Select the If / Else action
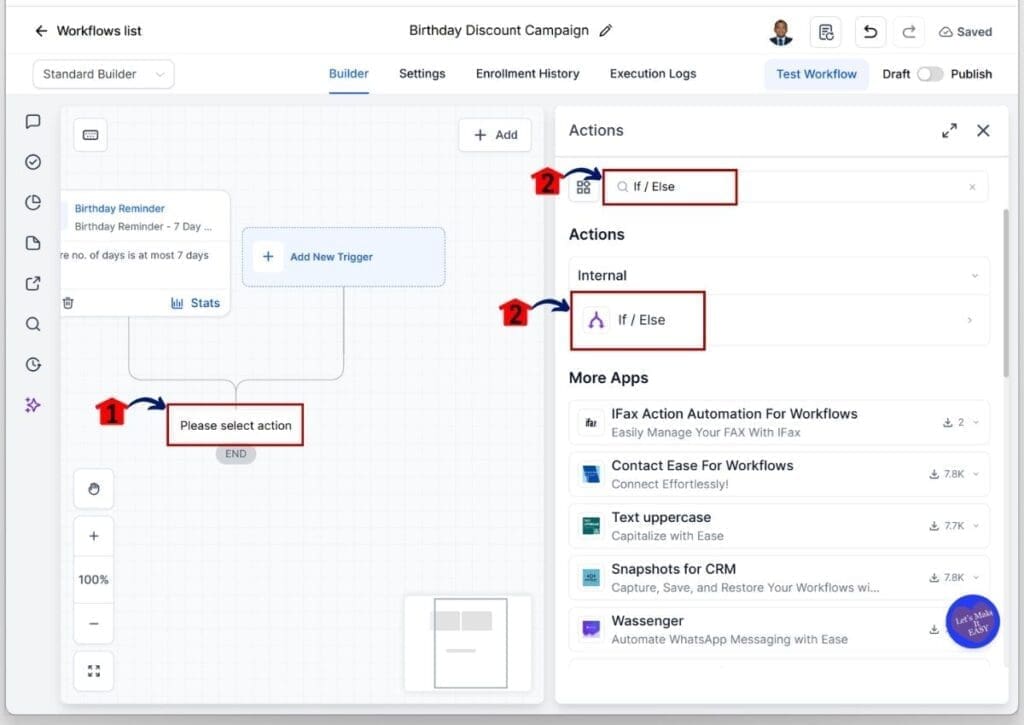The height and width of the screenshot is (725, 1024). (779, 320)
